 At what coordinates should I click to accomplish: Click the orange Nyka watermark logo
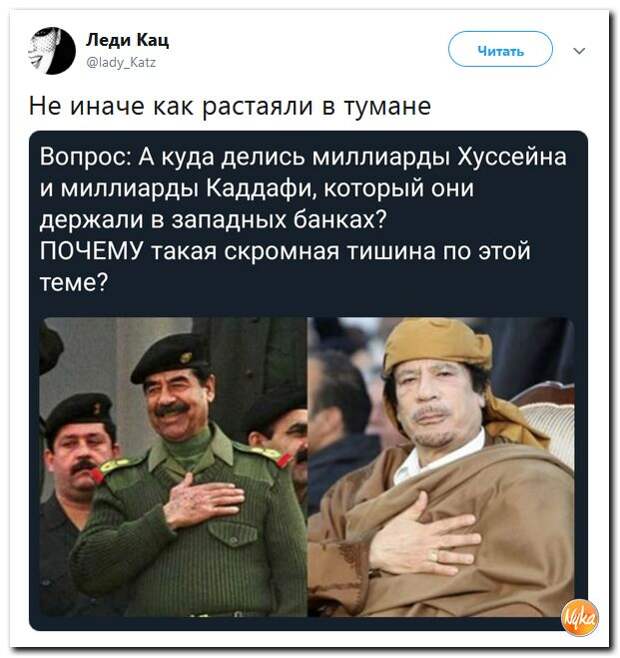pos(580,617)
